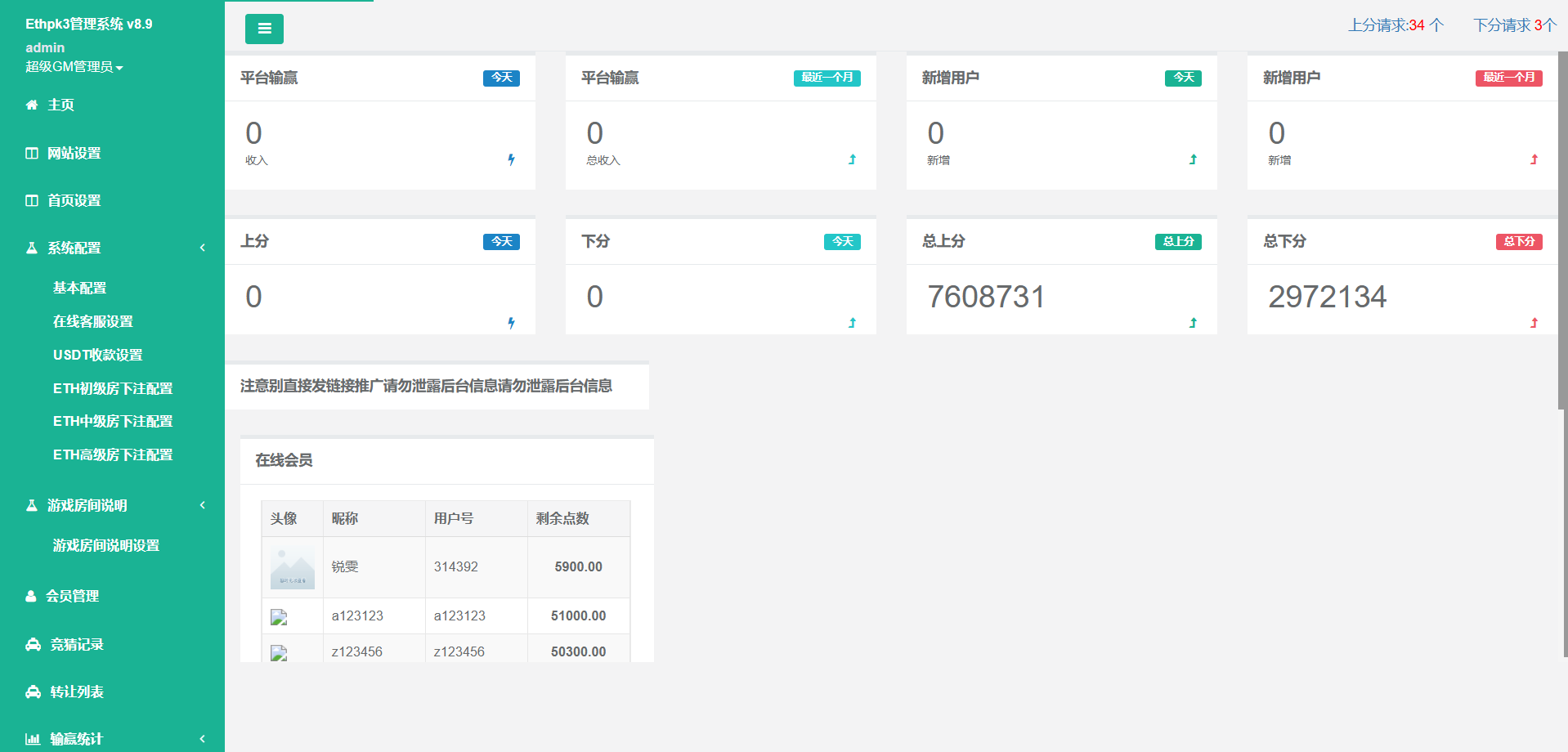1568x752 pixels.
Task: Click the flask icon beside 系统配置
Action: (32, 248)
